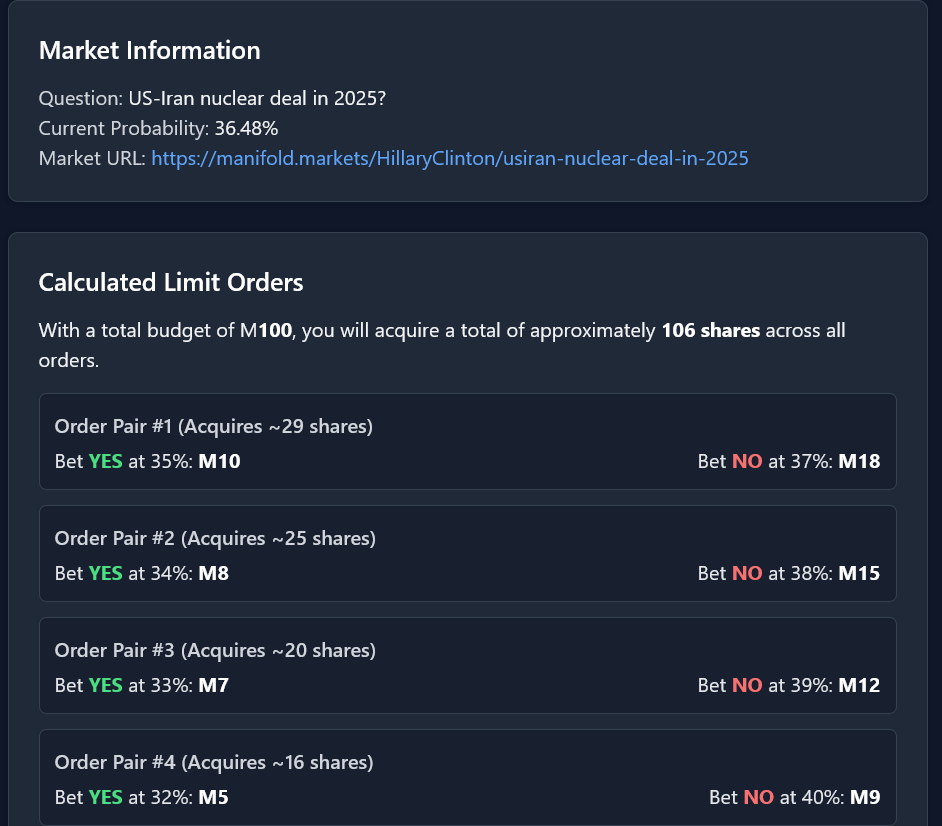Click the M100 total budget amount
This screenshot has height=826, width=942.
click(x=266, y=330)
